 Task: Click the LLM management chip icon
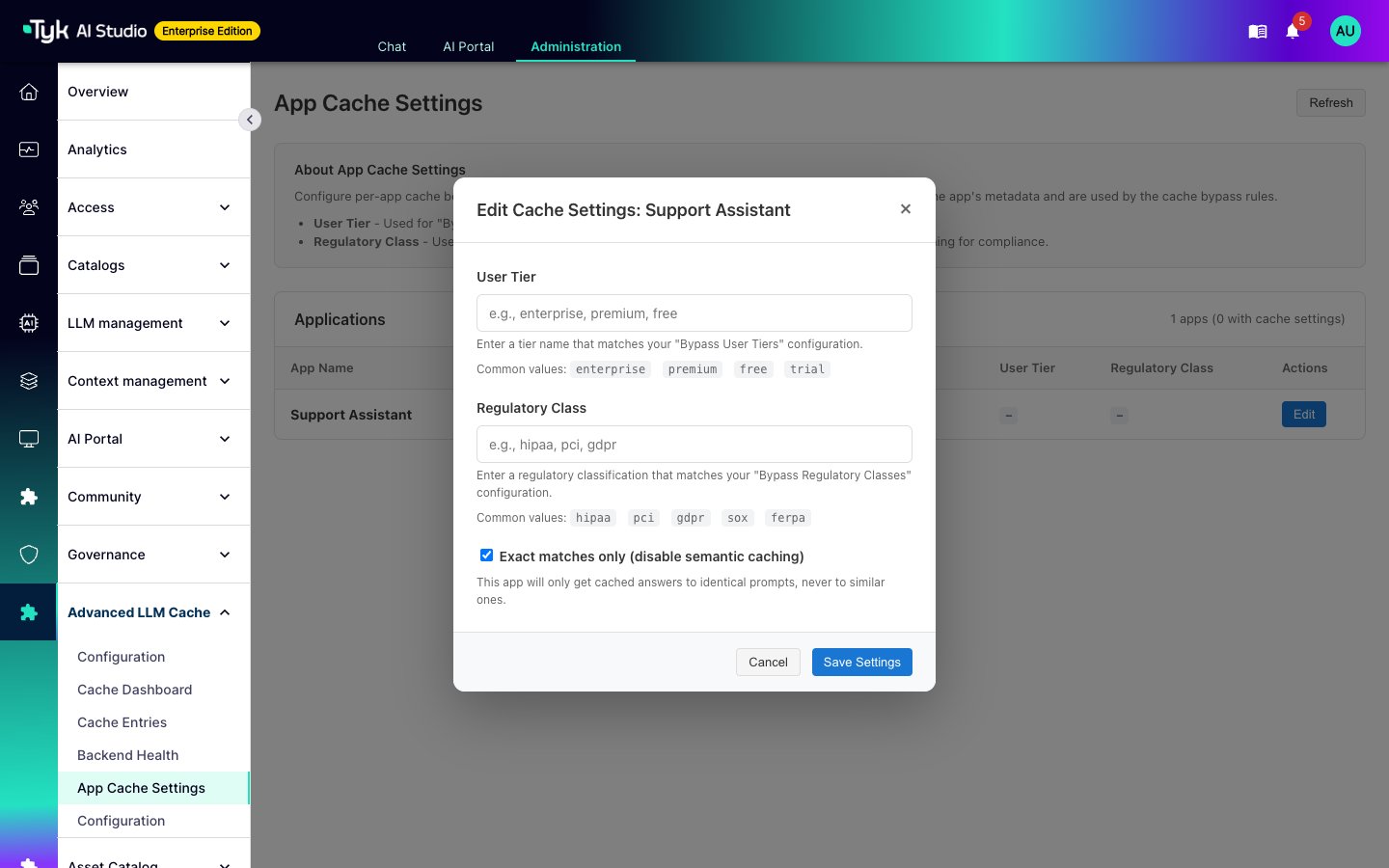[29, 323]
